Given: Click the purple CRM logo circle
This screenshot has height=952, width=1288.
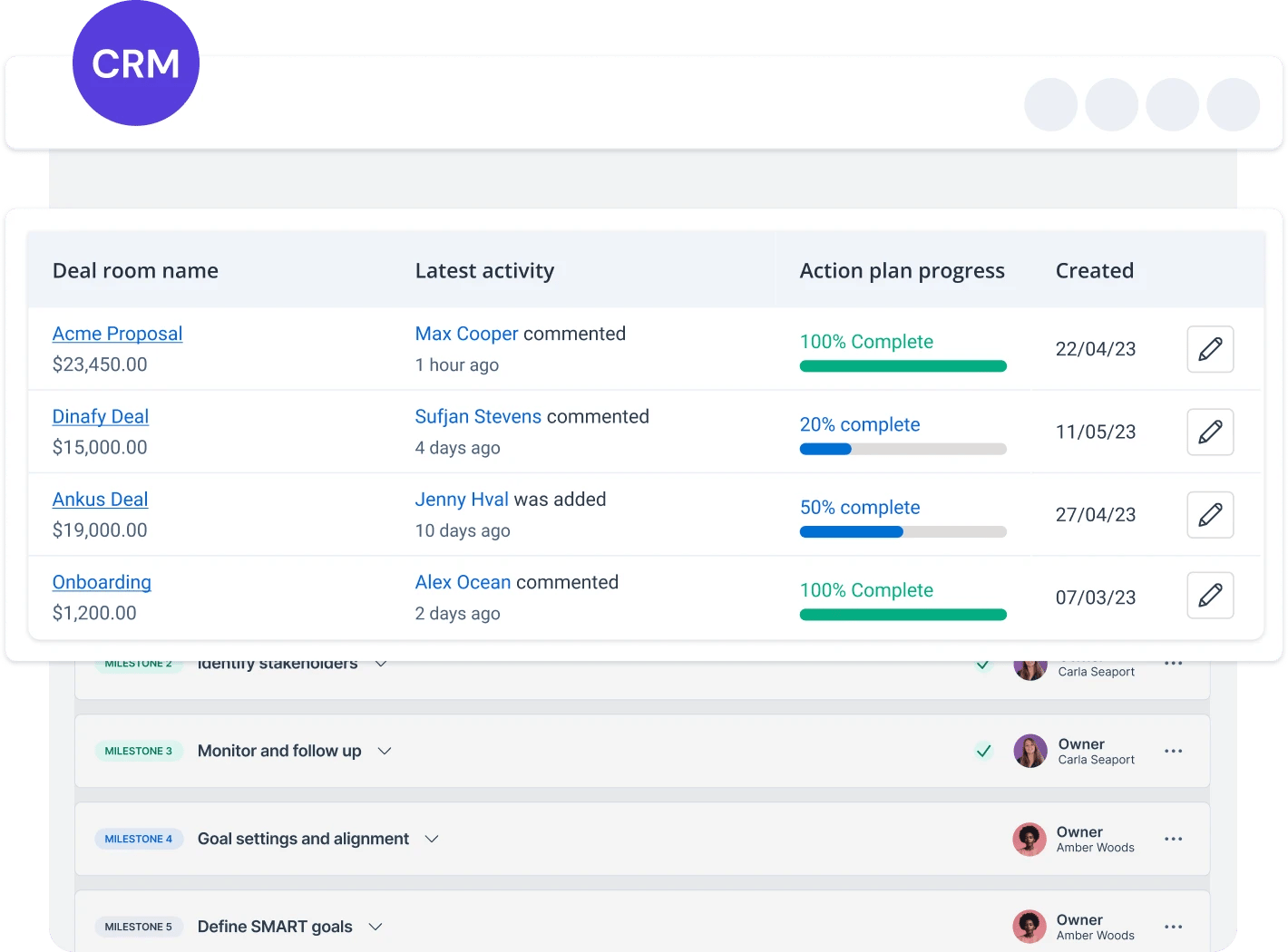Looking at the screenshot, I should point(136,63).
